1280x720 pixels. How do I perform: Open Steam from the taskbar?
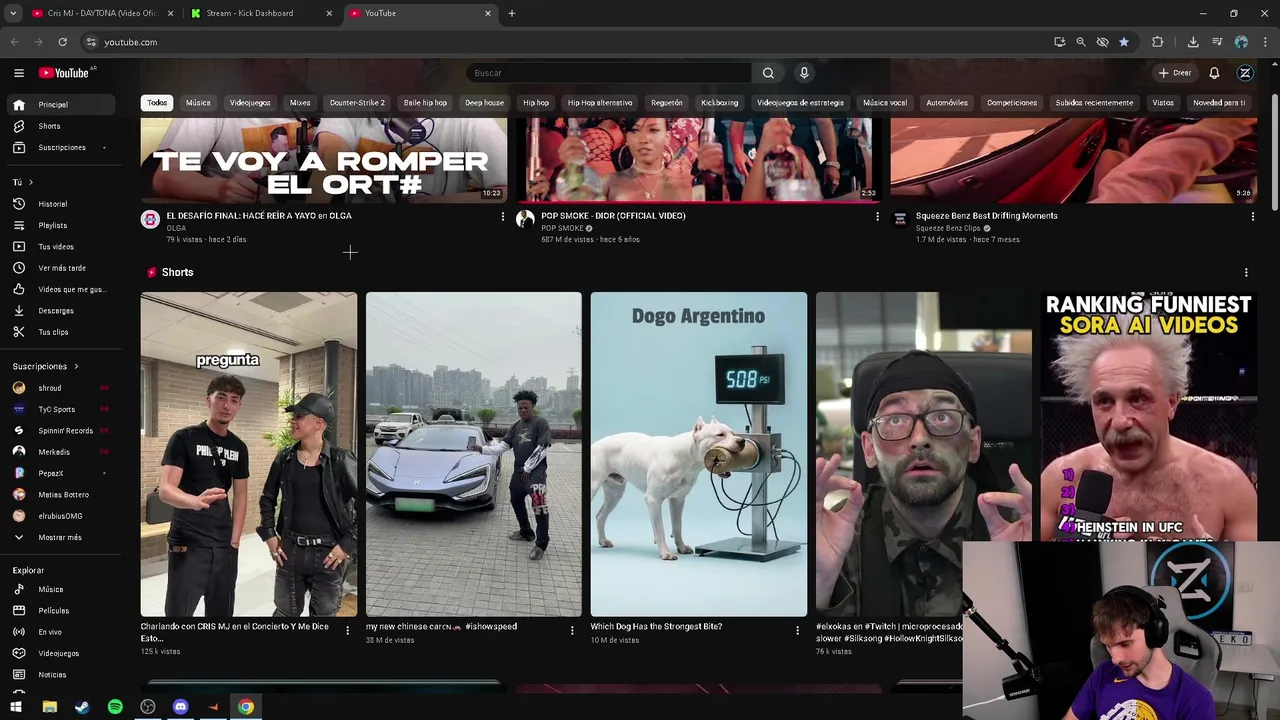pos(82,707)
